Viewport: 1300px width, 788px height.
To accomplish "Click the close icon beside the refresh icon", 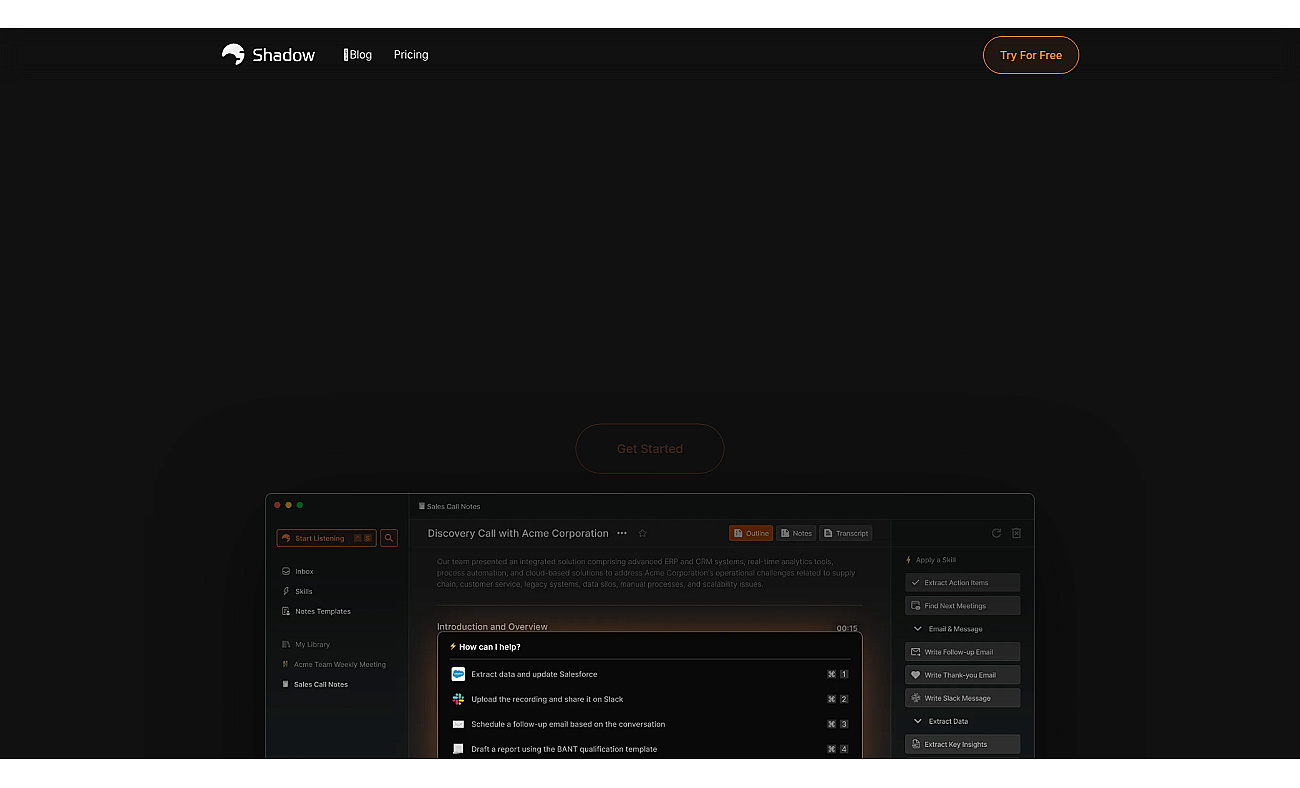I will 1016,533.
